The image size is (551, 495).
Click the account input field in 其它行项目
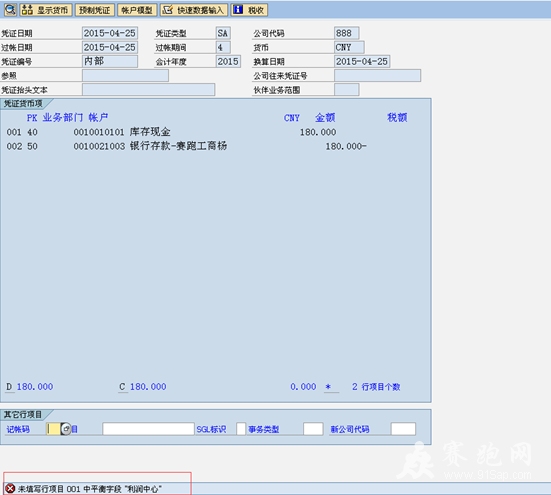(x=148, y=429)
